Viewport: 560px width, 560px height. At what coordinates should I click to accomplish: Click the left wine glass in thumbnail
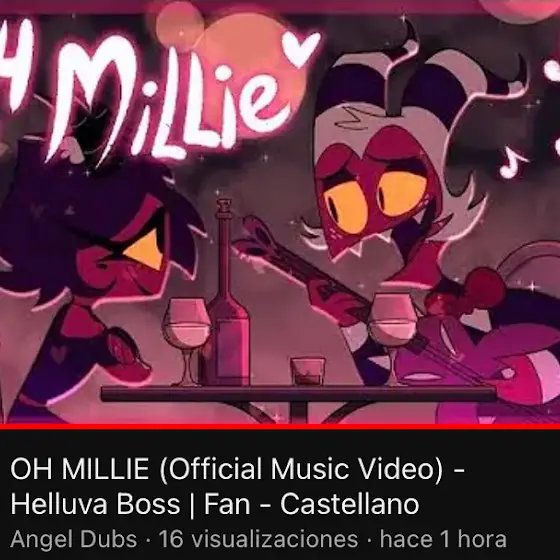[186, 342]
